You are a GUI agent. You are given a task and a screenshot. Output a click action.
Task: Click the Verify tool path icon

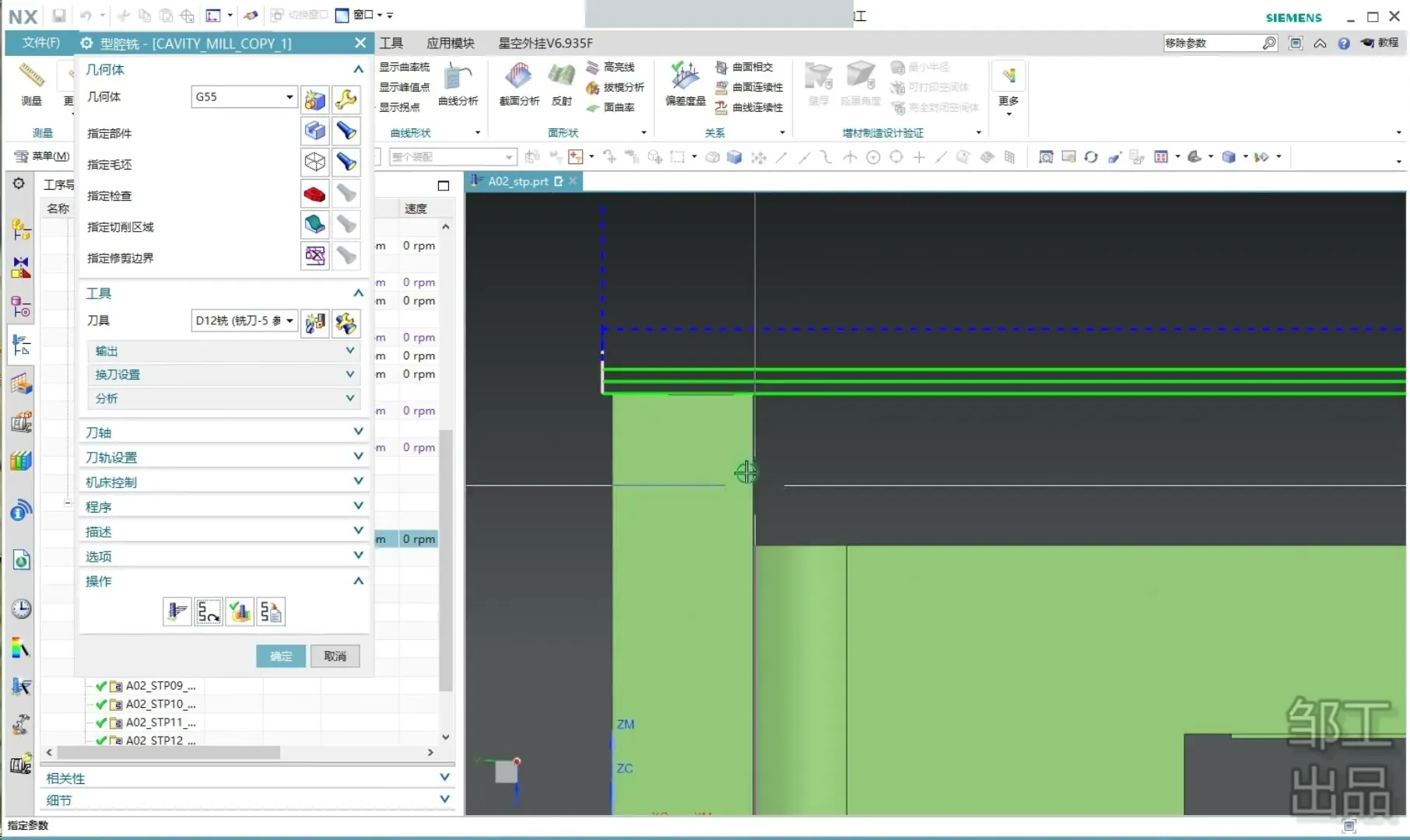coord(240,612)
